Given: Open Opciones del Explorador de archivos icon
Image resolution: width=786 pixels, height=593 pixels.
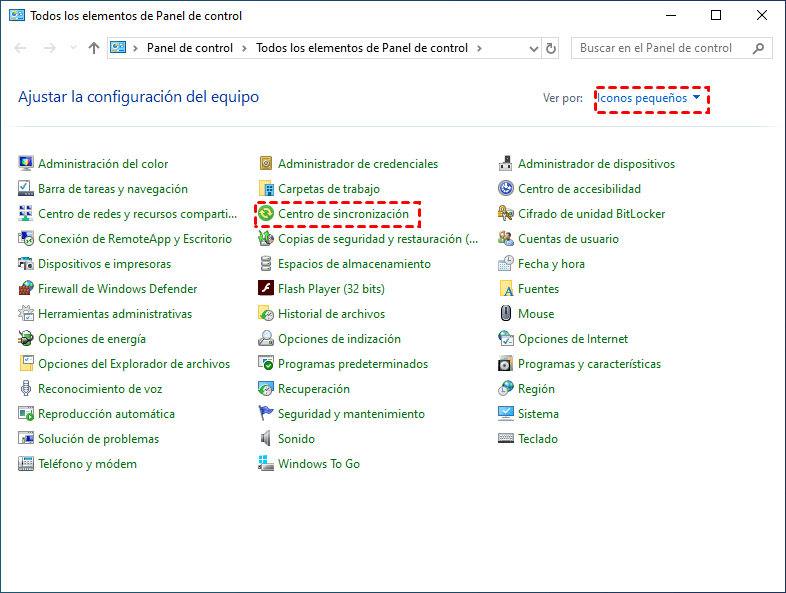Looking at the screenshot, I should pos(26,364).
